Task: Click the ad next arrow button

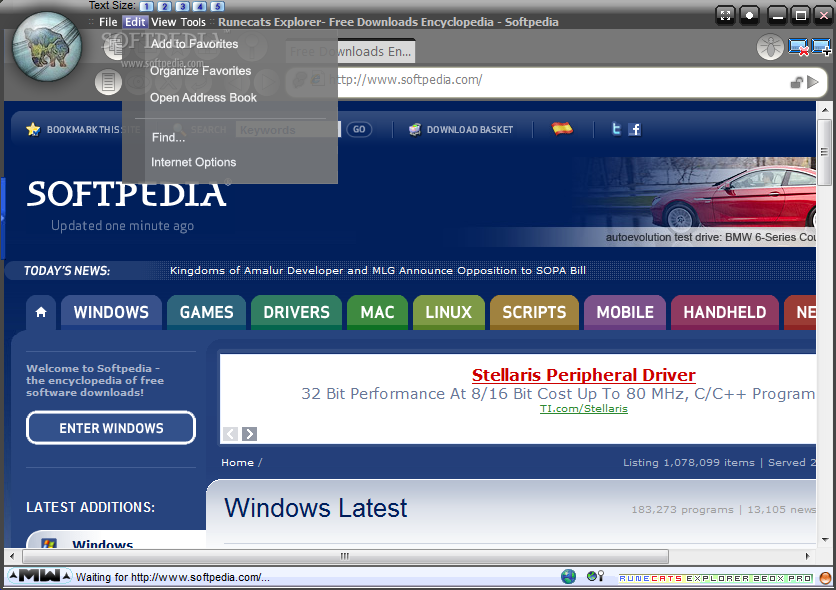Action: pos(249,434)
